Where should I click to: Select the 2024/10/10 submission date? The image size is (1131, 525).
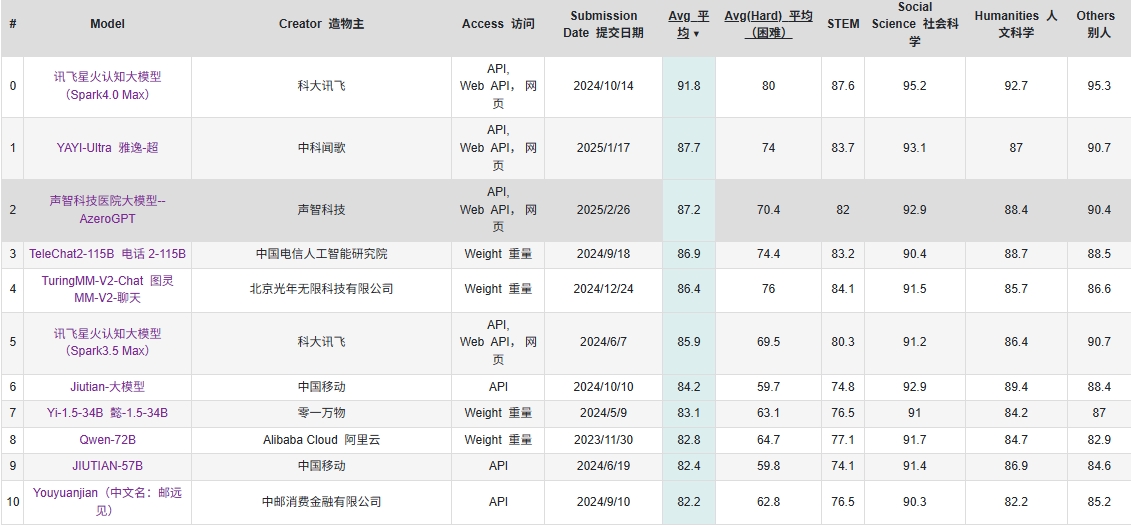[x=604, y=387]
